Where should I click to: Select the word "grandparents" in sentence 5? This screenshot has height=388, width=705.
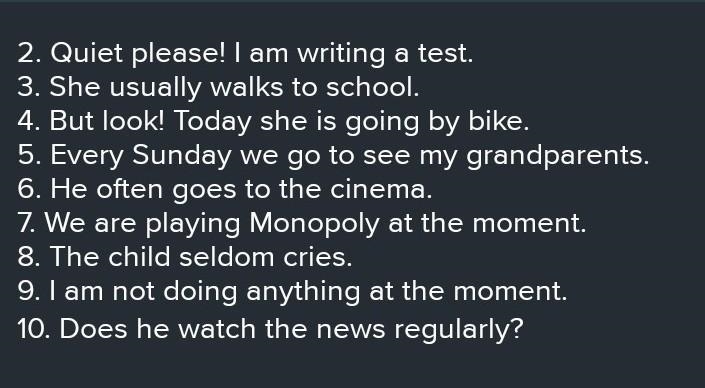click(555, 156)
